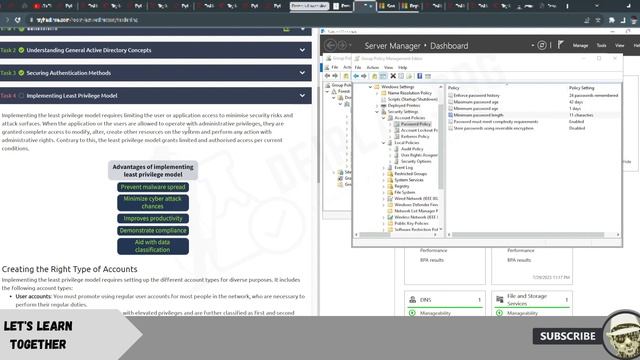Select Name Resolution Policy in the tree

click(409, 93)
